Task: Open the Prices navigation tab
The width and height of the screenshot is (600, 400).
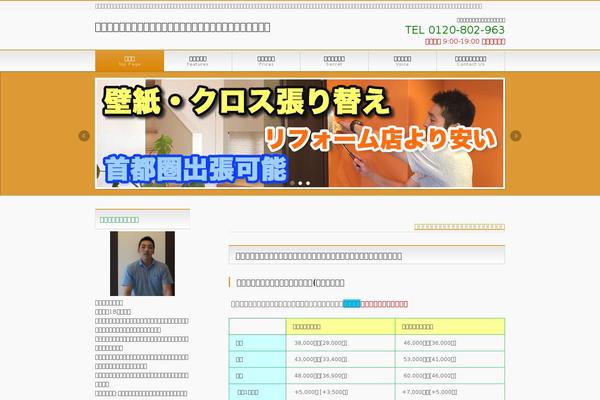Action: click(266, 61)
